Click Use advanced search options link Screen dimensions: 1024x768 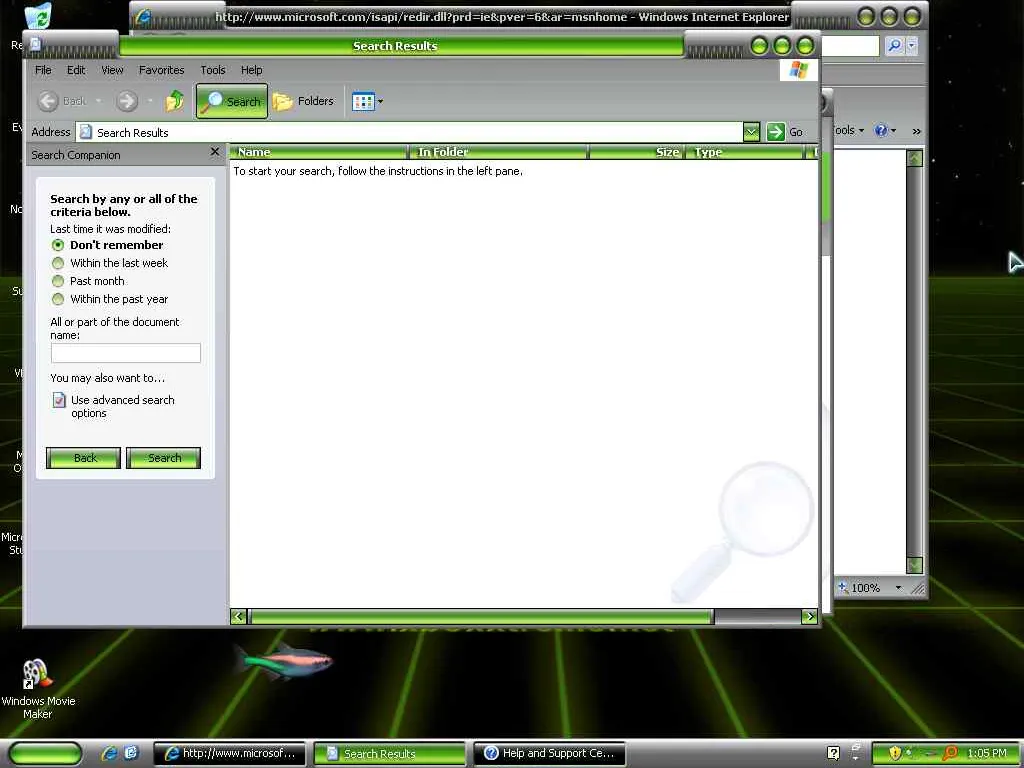123,406
